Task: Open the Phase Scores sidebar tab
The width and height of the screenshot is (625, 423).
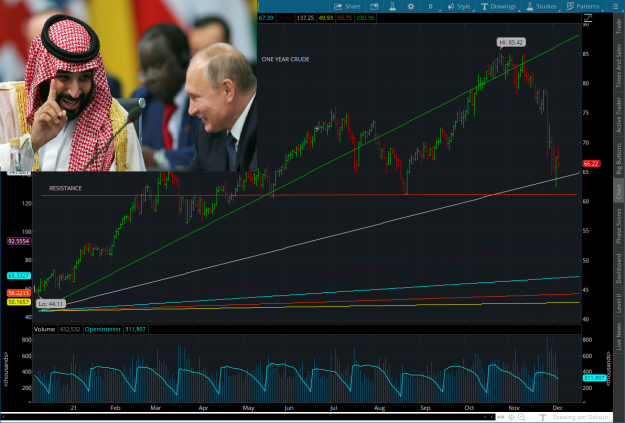Action: [619, 226]
